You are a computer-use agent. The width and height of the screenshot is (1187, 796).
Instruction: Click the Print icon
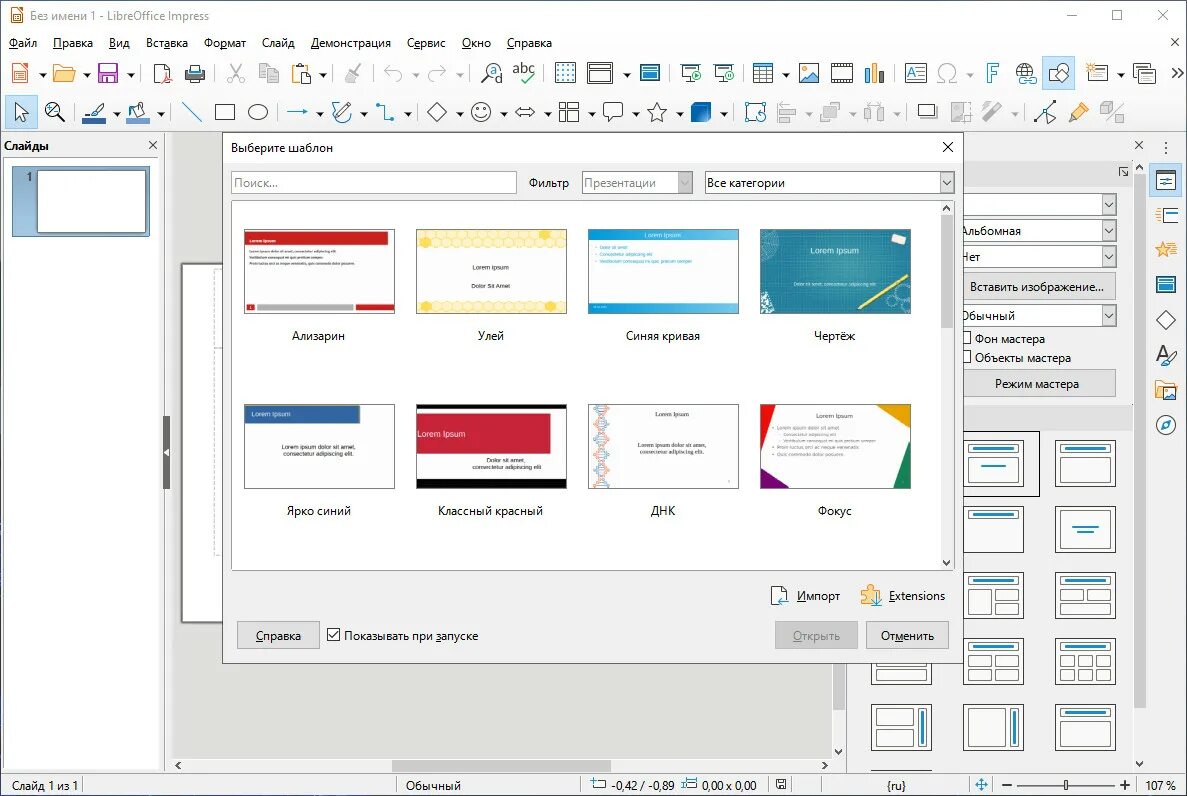tap(195, 73)
